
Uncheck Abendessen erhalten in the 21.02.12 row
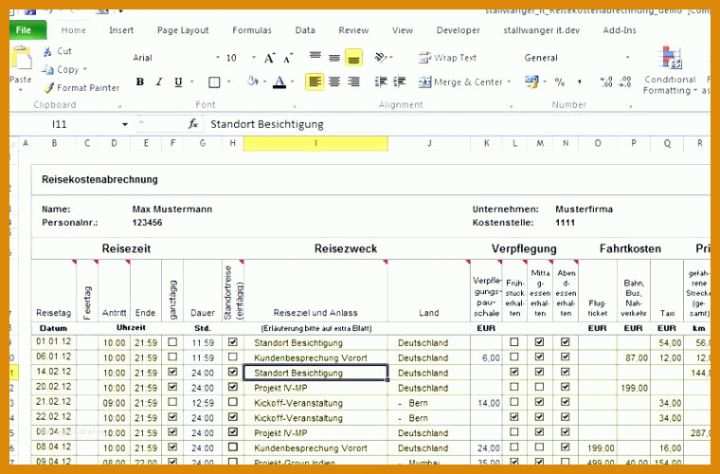point(565,402)
